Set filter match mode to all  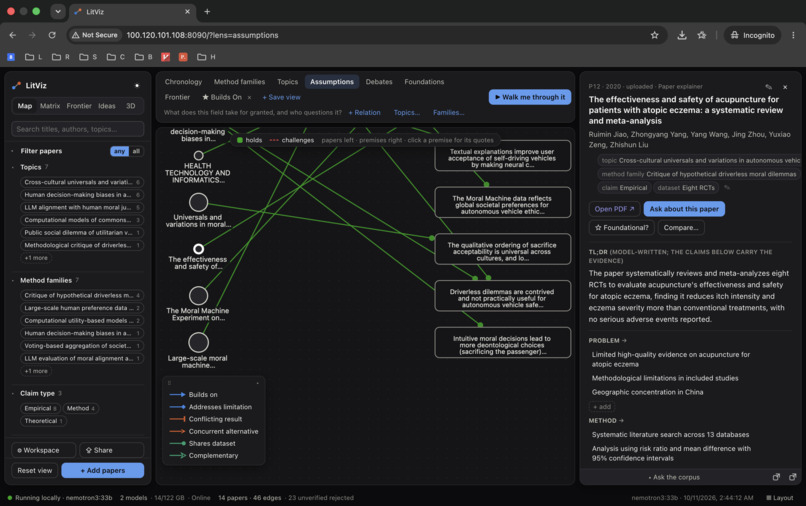click(136, 151)
